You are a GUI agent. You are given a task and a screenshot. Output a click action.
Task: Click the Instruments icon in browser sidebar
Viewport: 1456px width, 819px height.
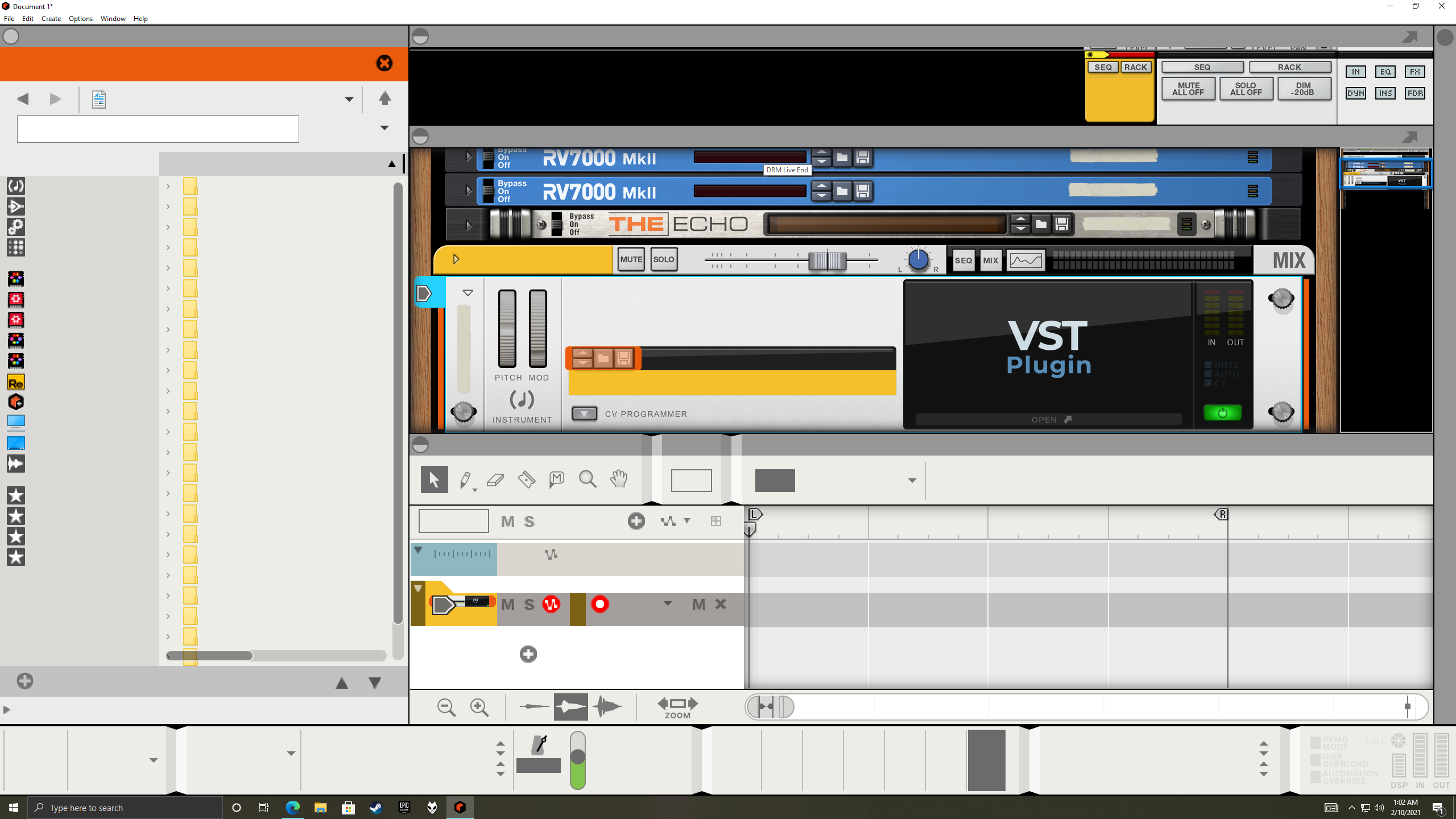click(16, 186)
